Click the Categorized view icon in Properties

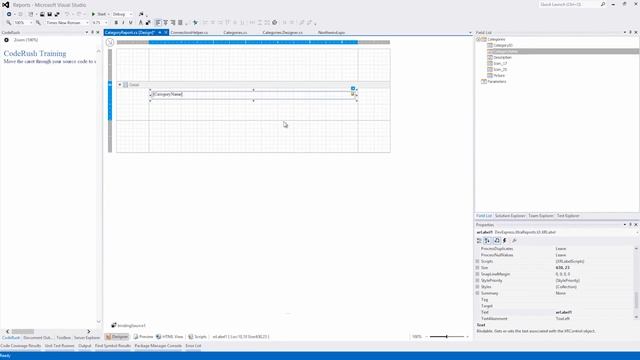pyautogui.click(x=479, y=241)
